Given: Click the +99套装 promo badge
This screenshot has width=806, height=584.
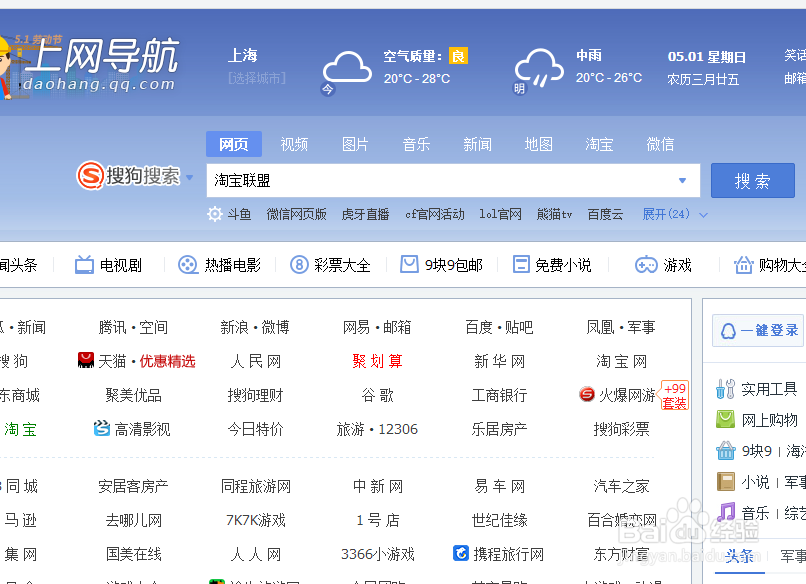Looking at the screenshot, I should click(674, 395).
